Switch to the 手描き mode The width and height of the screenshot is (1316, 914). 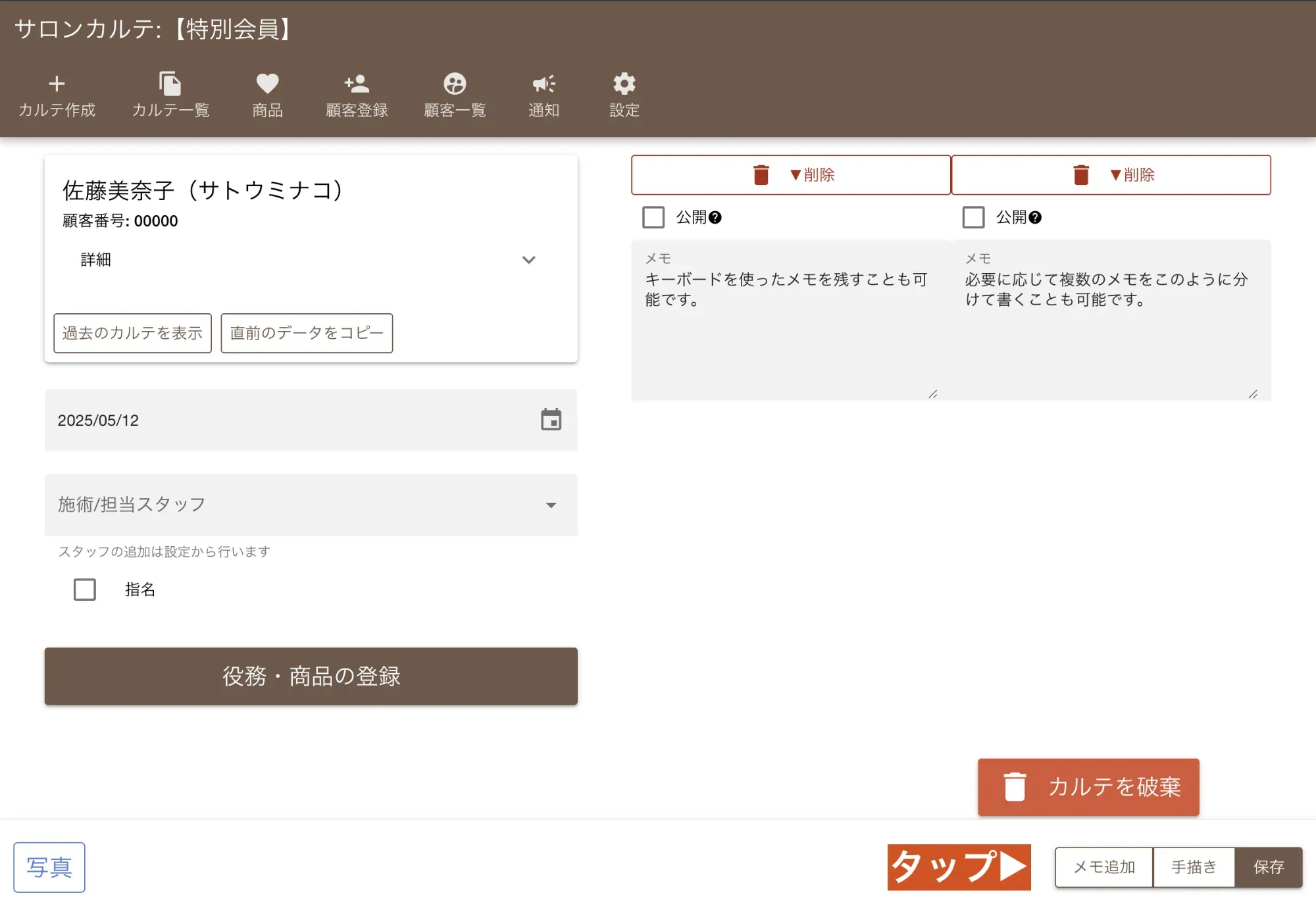point(1194,867)
